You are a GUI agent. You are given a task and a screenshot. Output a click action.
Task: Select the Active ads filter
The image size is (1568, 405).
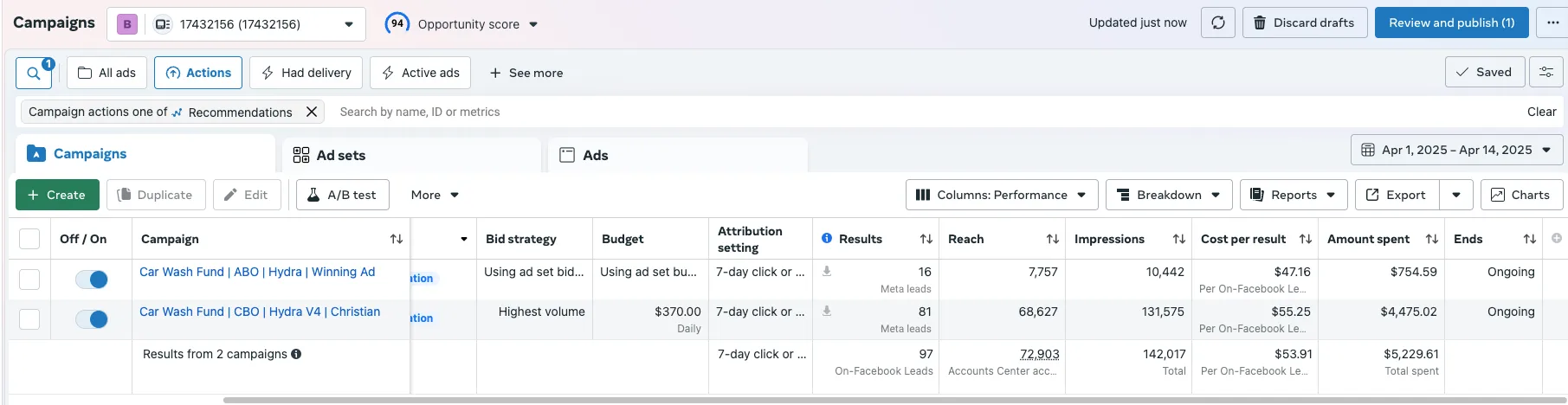point(420,73)
